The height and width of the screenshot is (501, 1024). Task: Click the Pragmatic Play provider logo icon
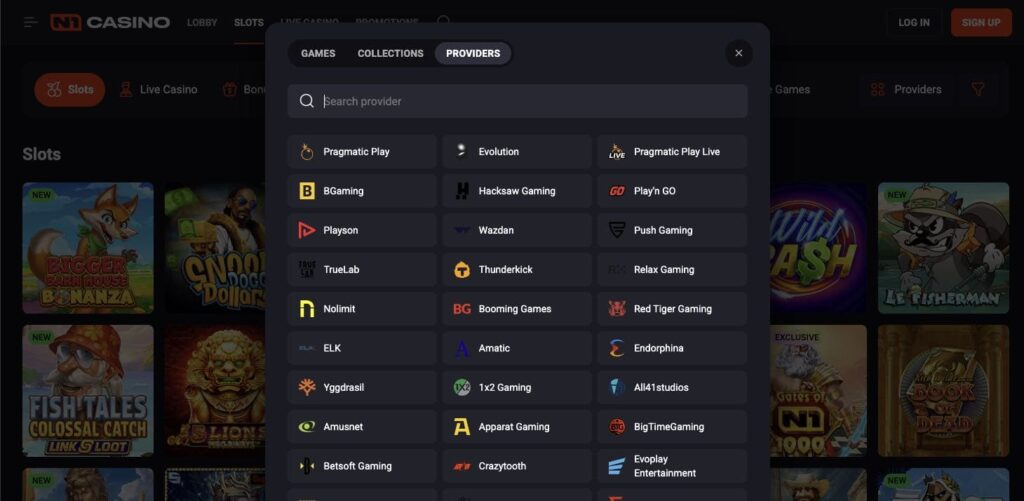307,152
